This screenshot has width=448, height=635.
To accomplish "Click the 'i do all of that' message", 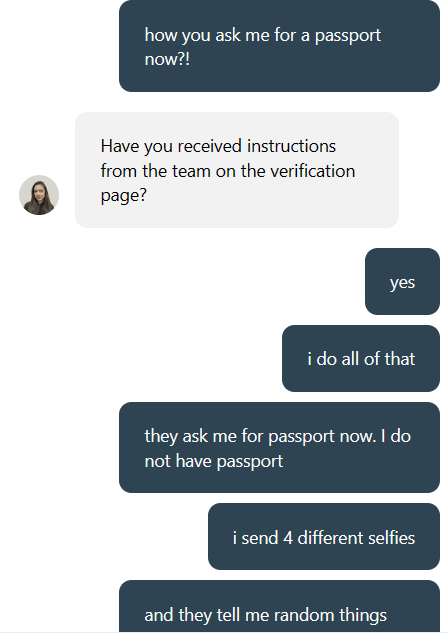I will pyautogui.click(x=361, y=358).
